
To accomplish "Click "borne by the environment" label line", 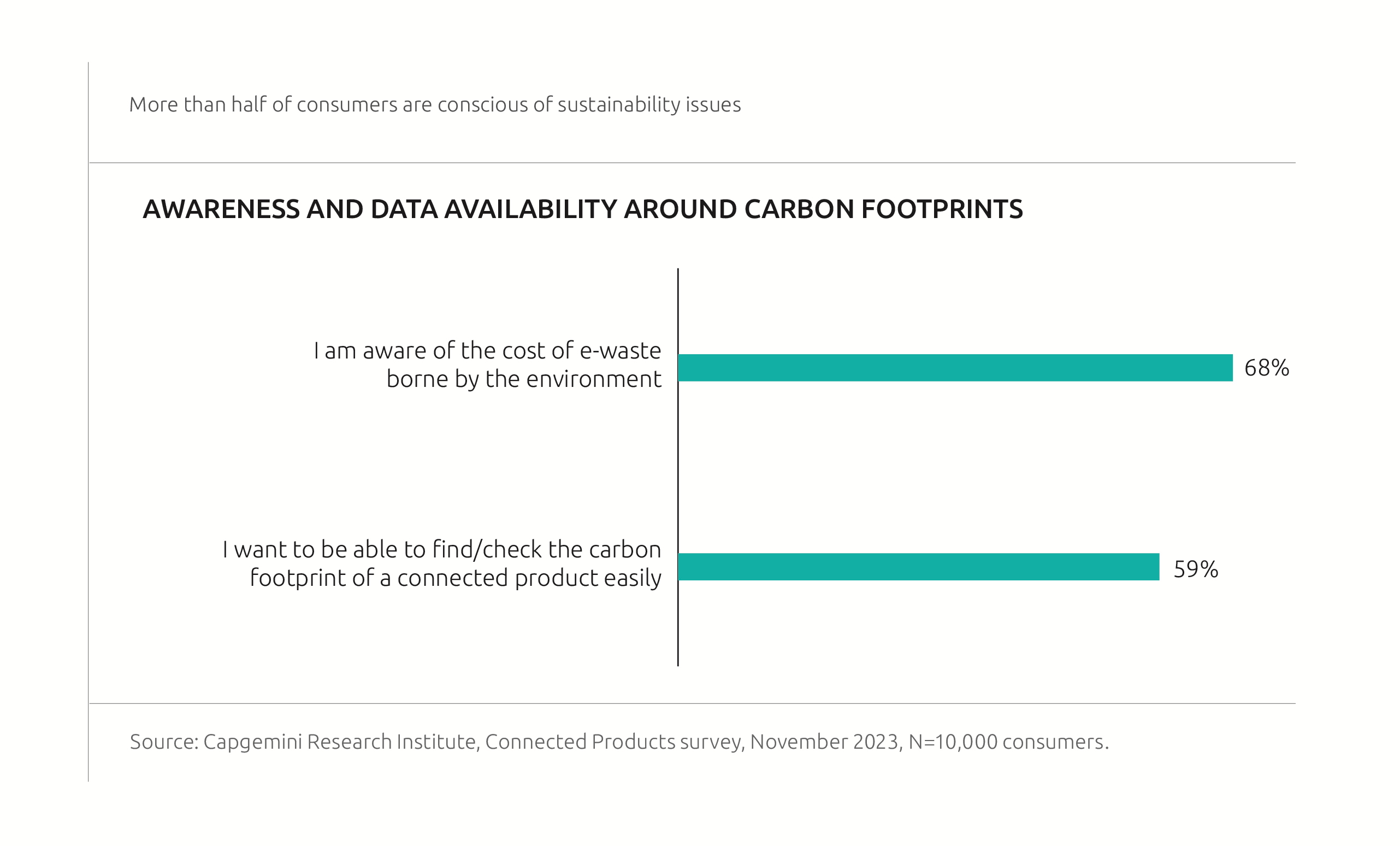I will point(524,379).
